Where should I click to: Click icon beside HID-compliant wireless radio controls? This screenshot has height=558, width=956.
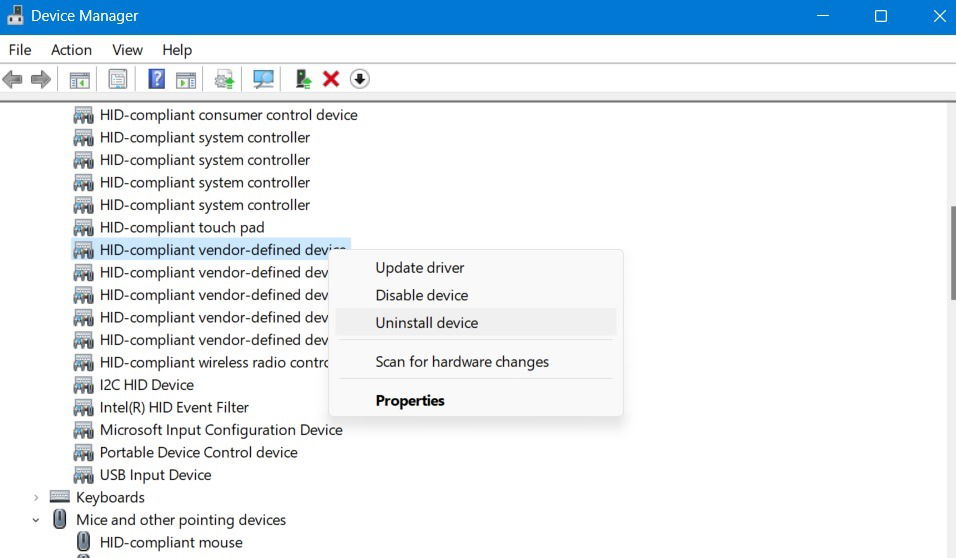[x=84, y=363]
